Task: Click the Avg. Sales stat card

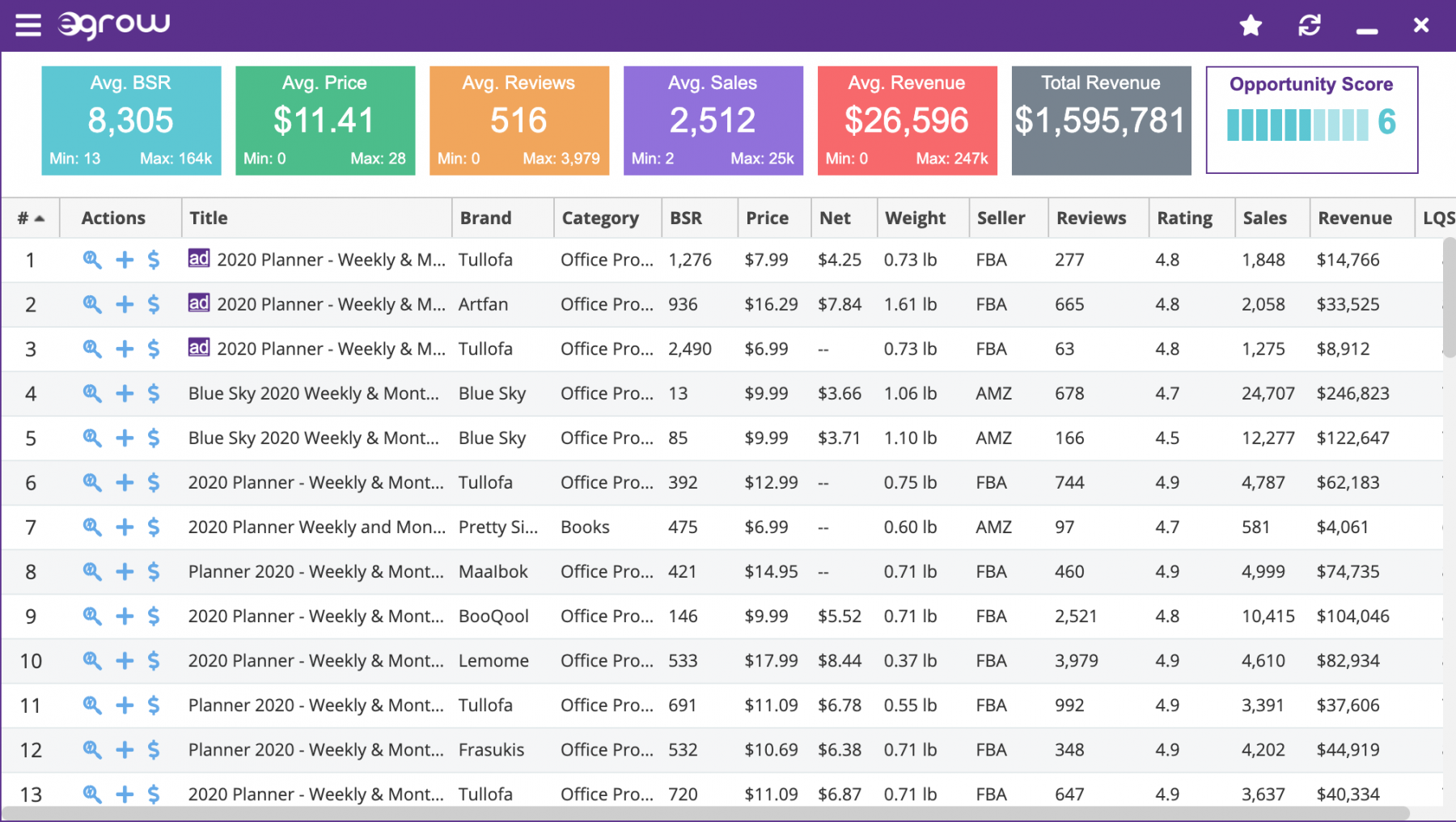Action: [713, 121]
